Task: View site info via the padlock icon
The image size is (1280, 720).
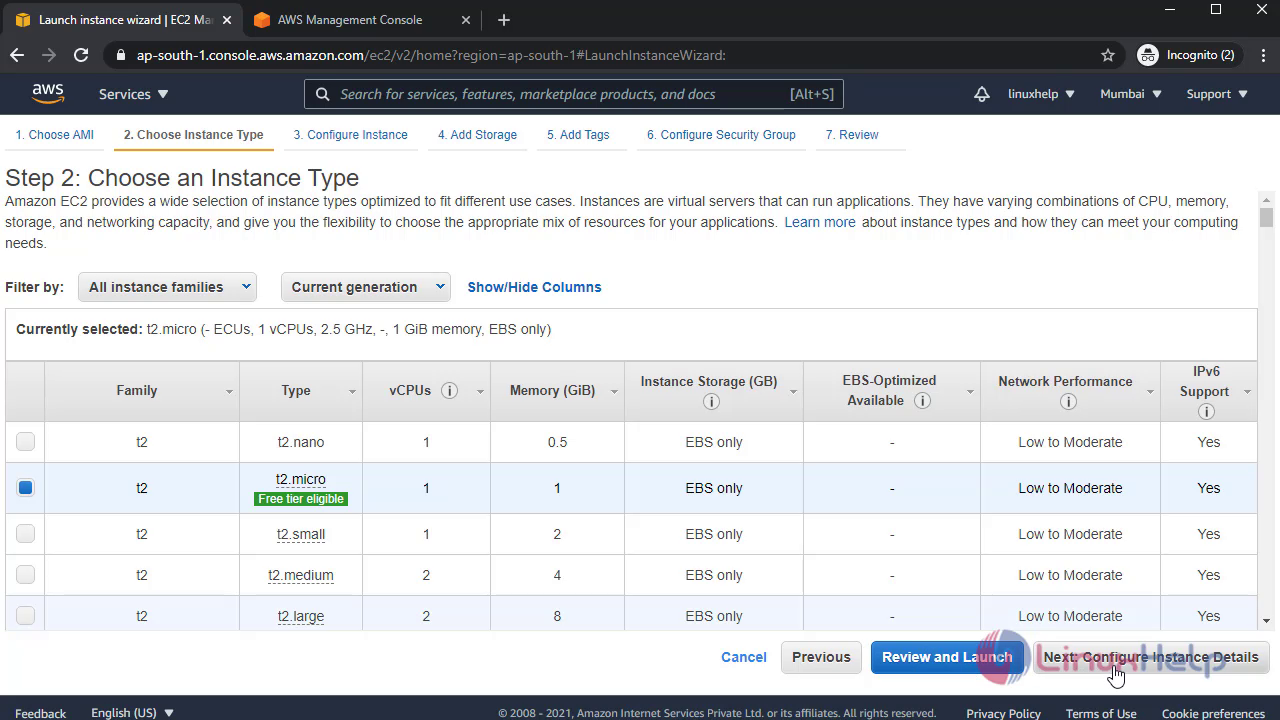Action: coord(120,55)
